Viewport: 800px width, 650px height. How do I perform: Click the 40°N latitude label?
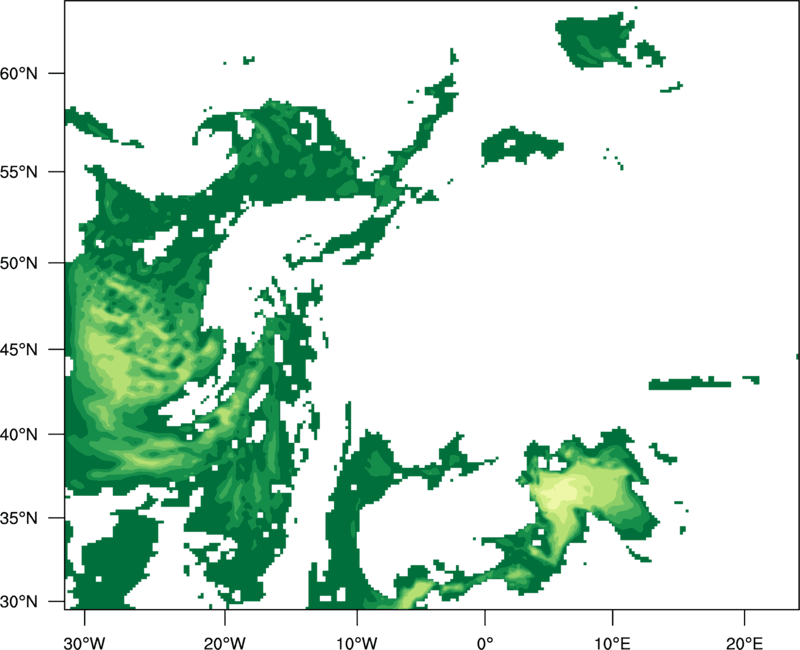tap(19, 434)
